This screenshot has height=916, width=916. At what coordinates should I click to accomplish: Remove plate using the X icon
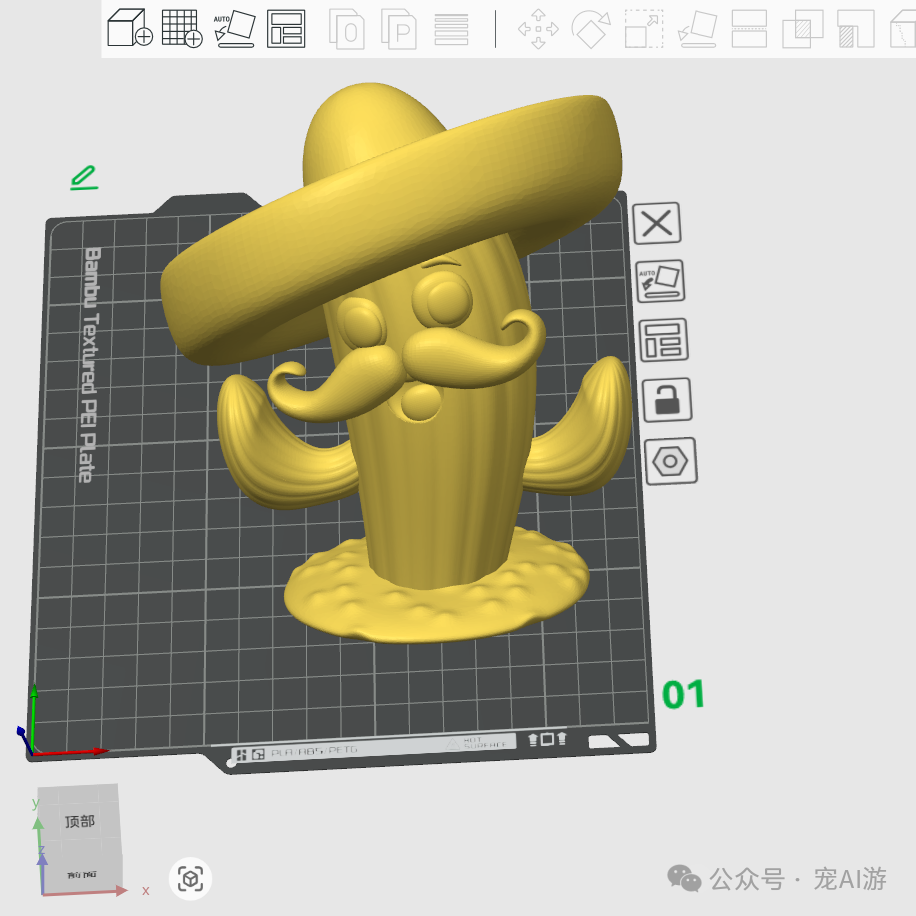coord(657,223)
